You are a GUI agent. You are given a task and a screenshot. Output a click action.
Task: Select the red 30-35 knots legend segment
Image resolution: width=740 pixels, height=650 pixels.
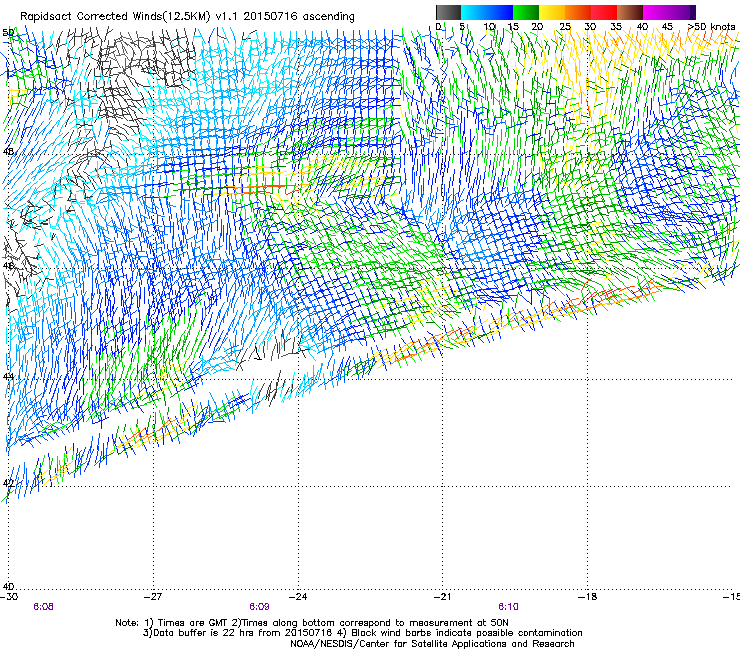pyautogui.click(x=604, y=12)
